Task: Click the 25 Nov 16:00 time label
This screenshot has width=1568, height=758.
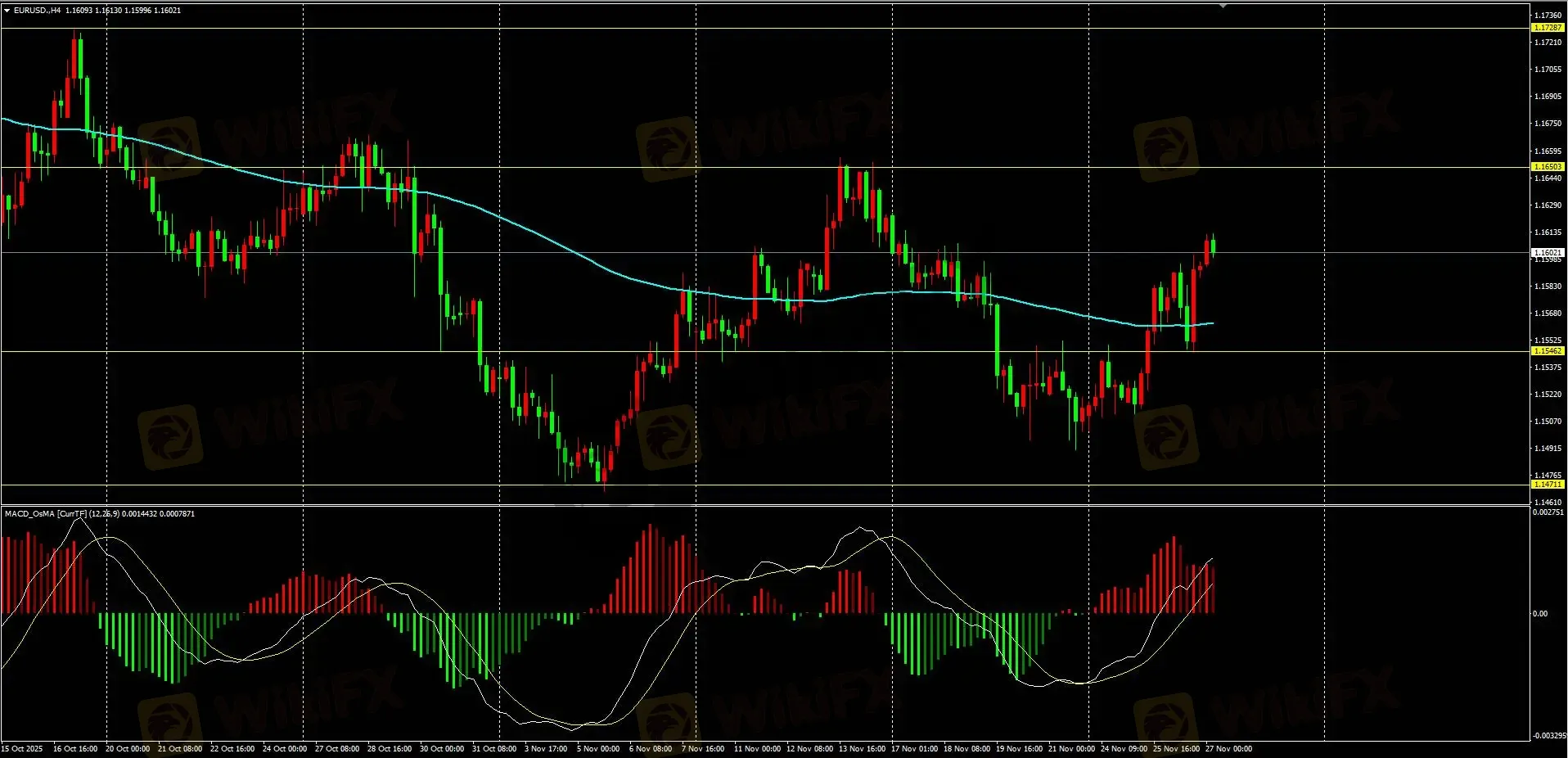Action: pyautogui.click(x=1176, y=749)
